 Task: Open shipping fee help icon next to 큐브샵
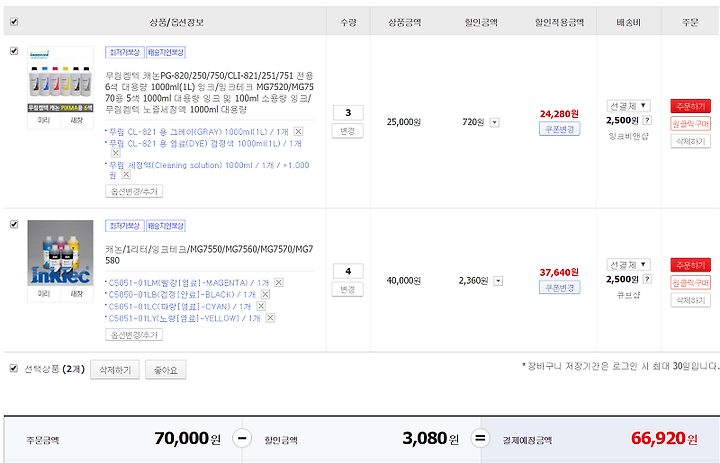pos(647,279)
